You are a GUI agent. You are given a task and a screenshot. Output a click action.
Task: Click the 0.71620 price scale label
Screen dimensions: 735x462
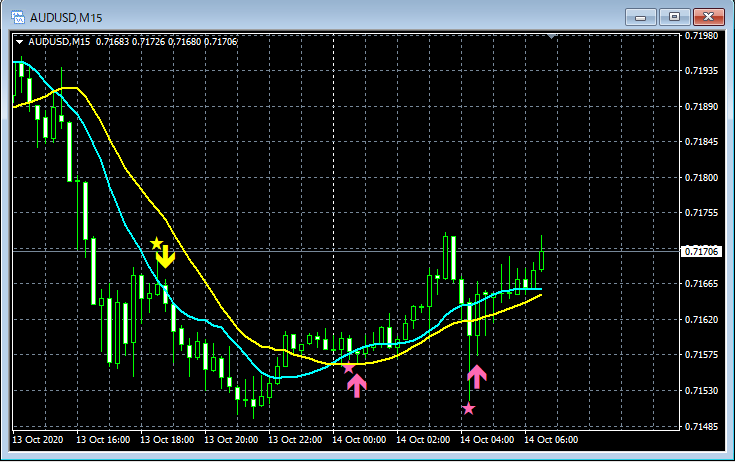(701, 320)
